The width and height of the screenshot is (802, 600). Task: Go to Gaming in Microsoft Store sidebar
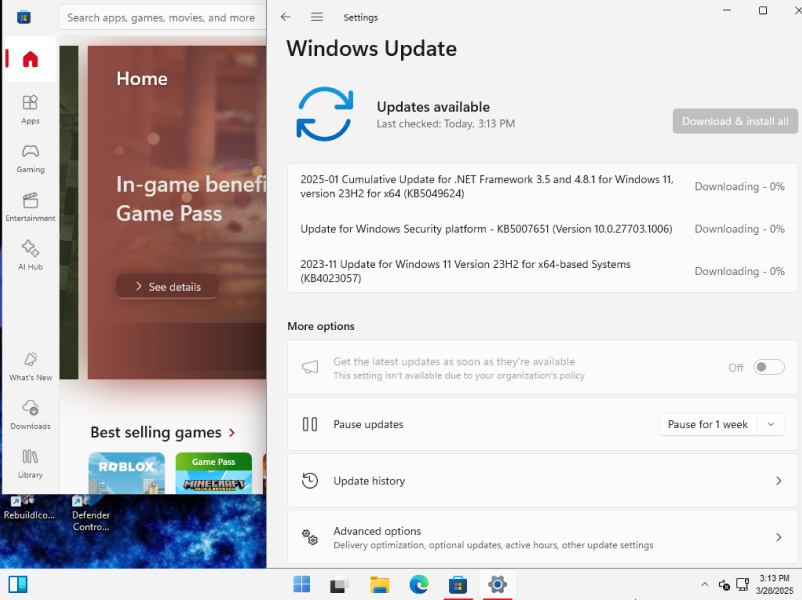pyautogui.click(x=30, y=159)
